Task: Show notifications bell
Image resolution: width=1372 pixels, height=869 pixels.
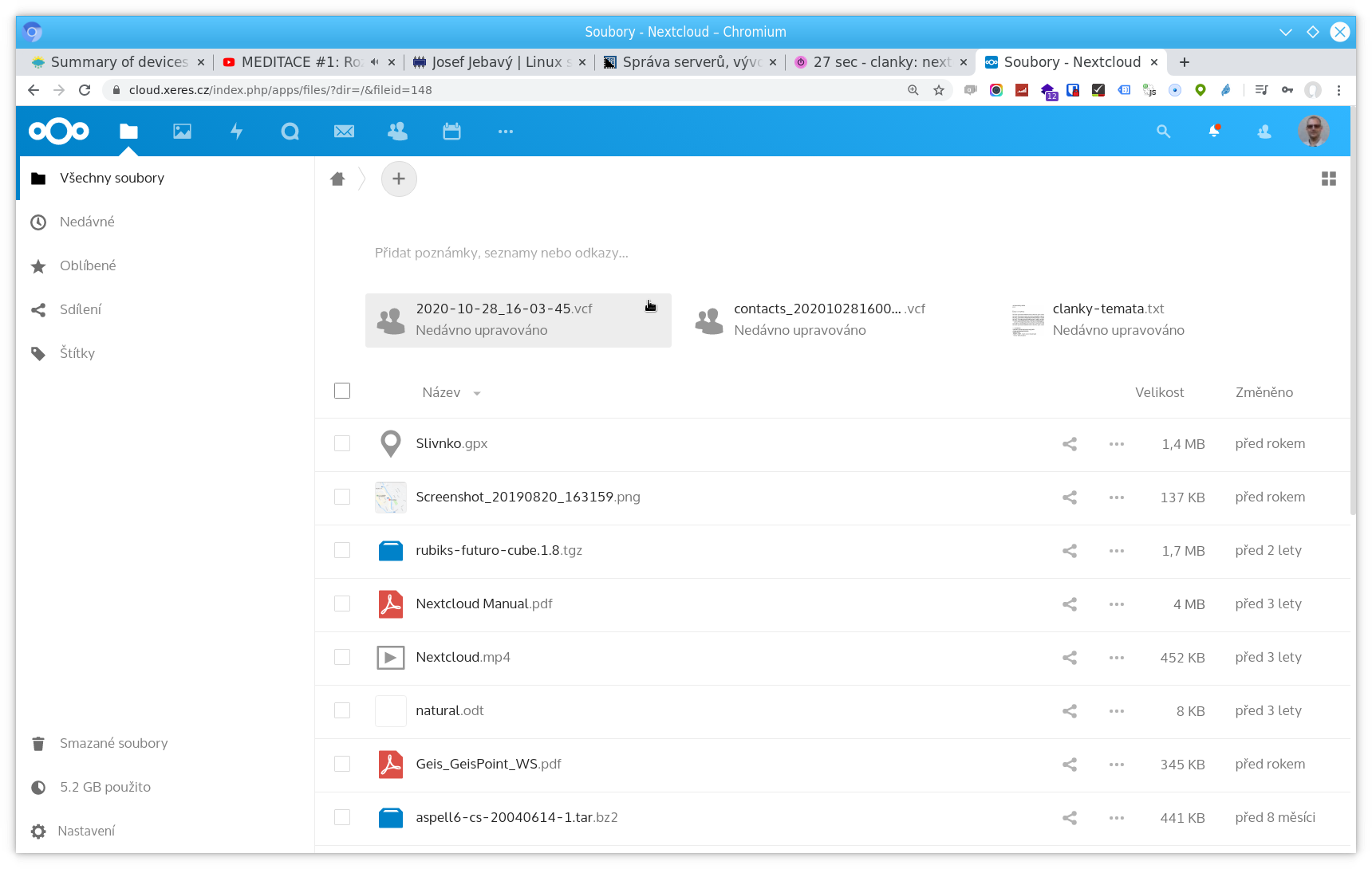Action: point(1214,132)
